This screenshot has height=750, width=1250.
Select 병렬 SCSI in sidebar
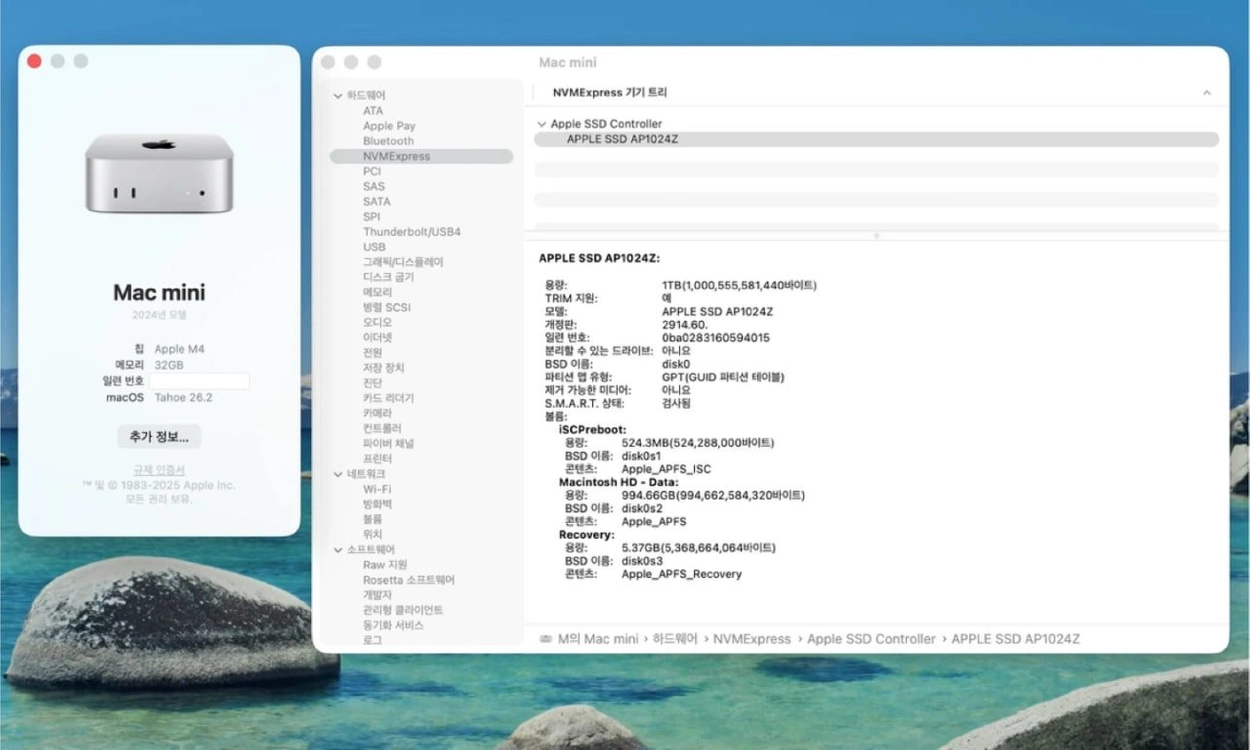point(386,307)
